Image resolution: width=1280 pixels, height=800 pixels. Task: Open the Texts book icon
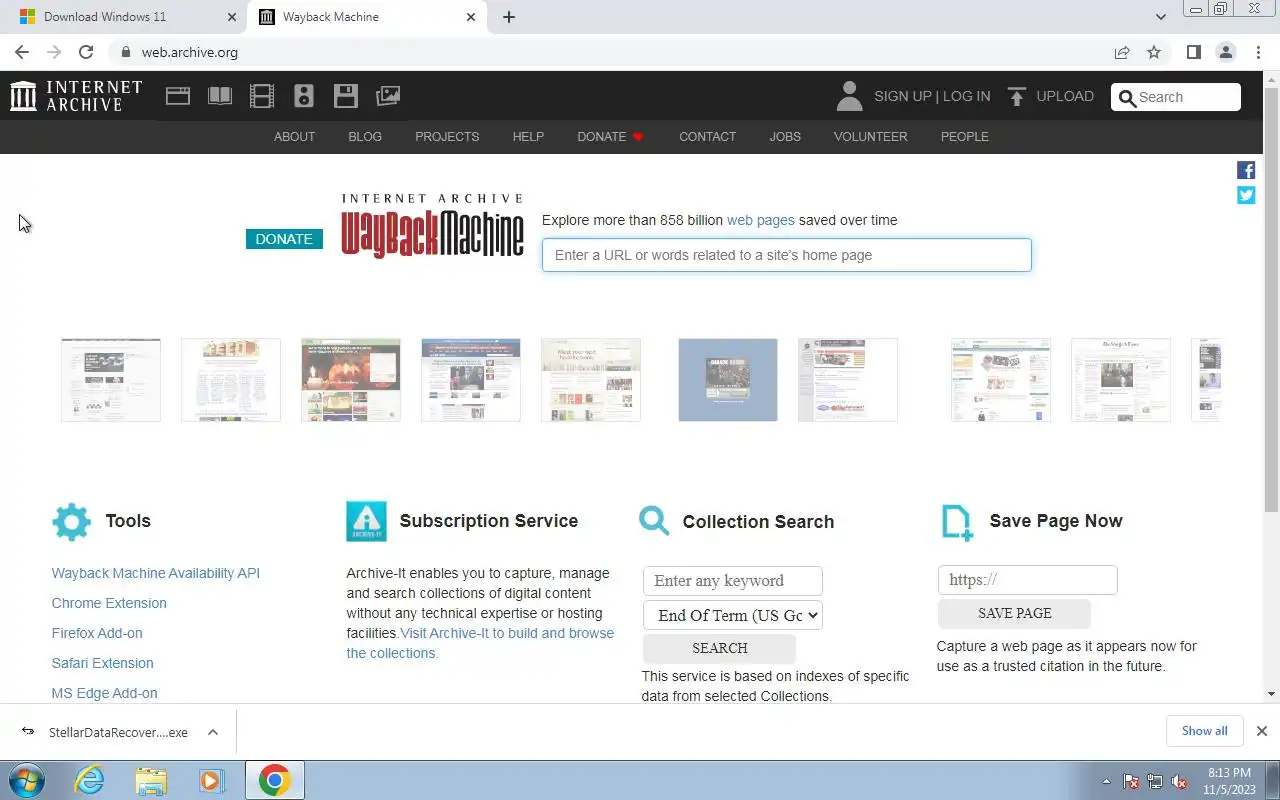pyautogui.click(x=220, y=96)
